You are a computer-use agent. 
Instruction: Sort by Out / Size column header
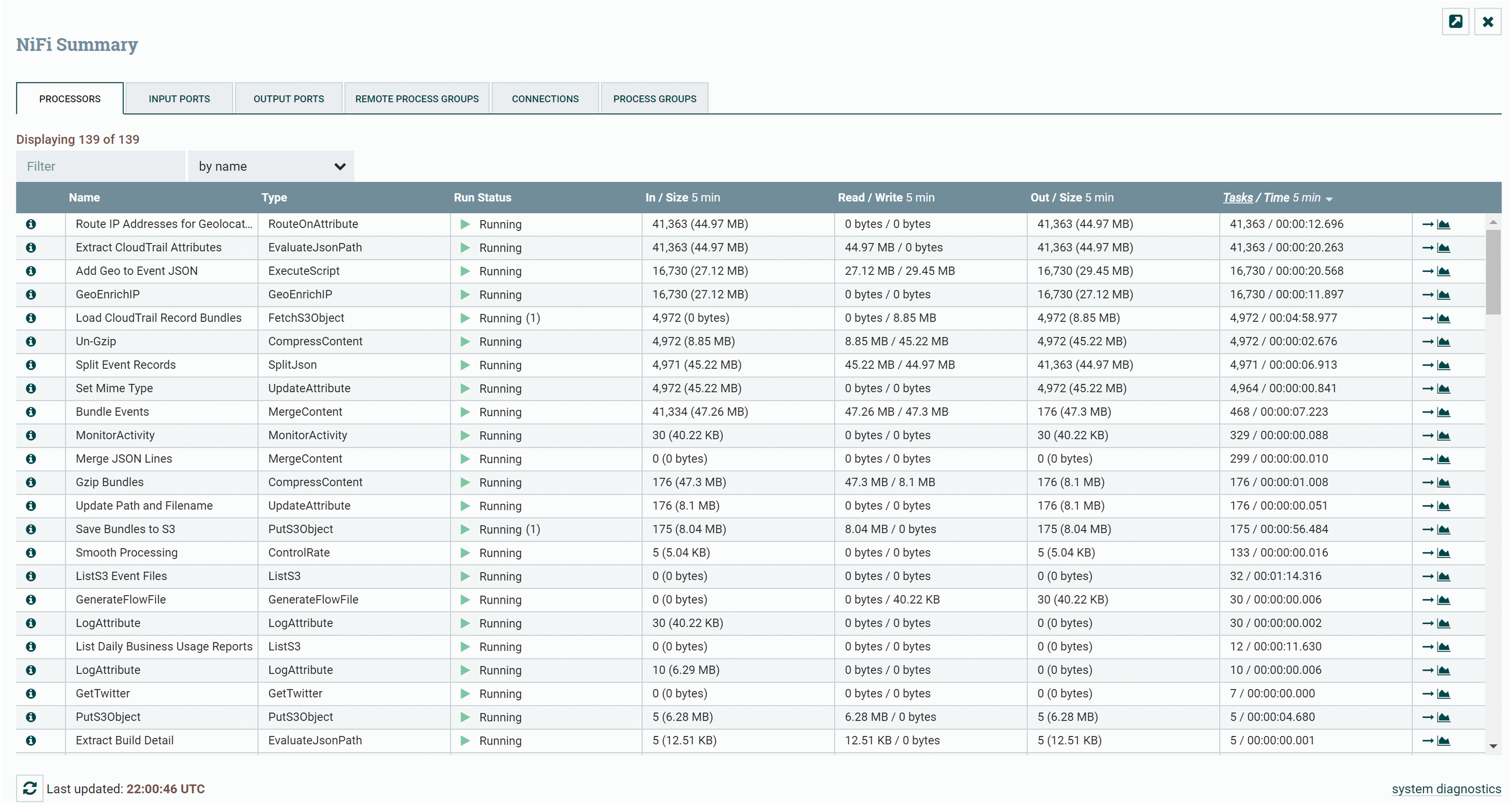click(1072, 198)
